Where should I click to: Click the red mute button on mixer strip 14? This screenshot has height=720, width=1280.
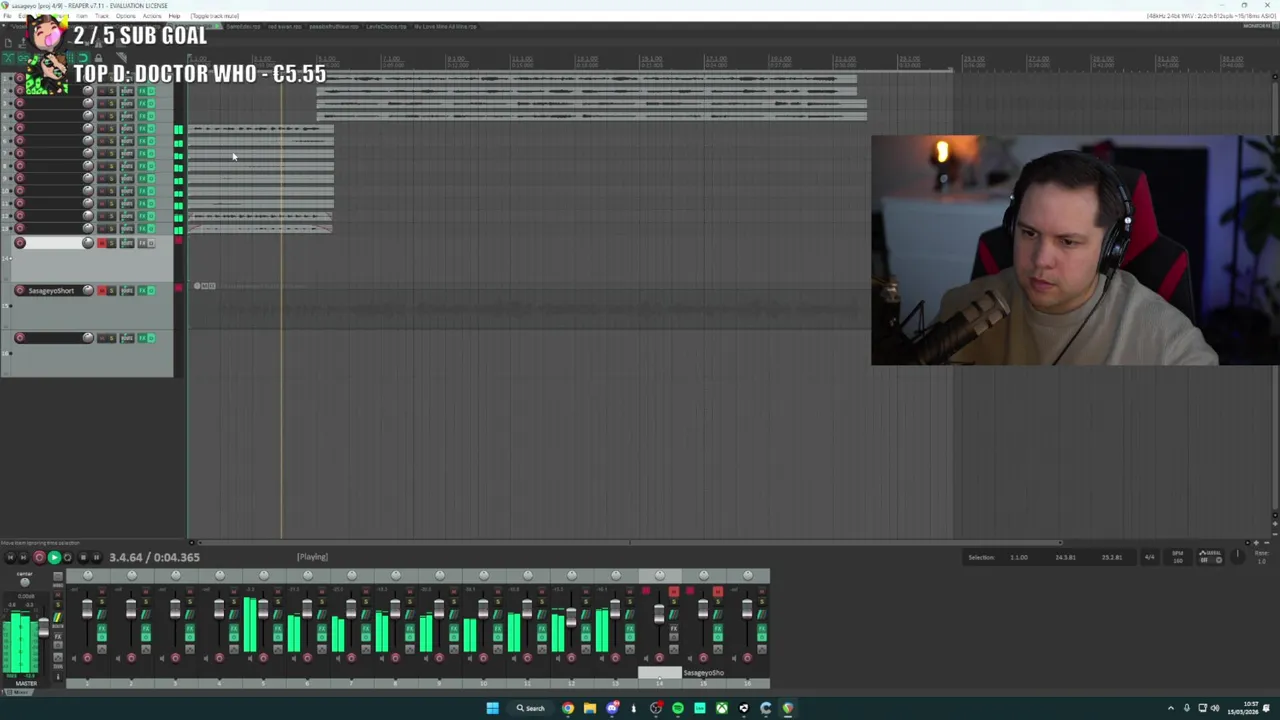point(674,591)
